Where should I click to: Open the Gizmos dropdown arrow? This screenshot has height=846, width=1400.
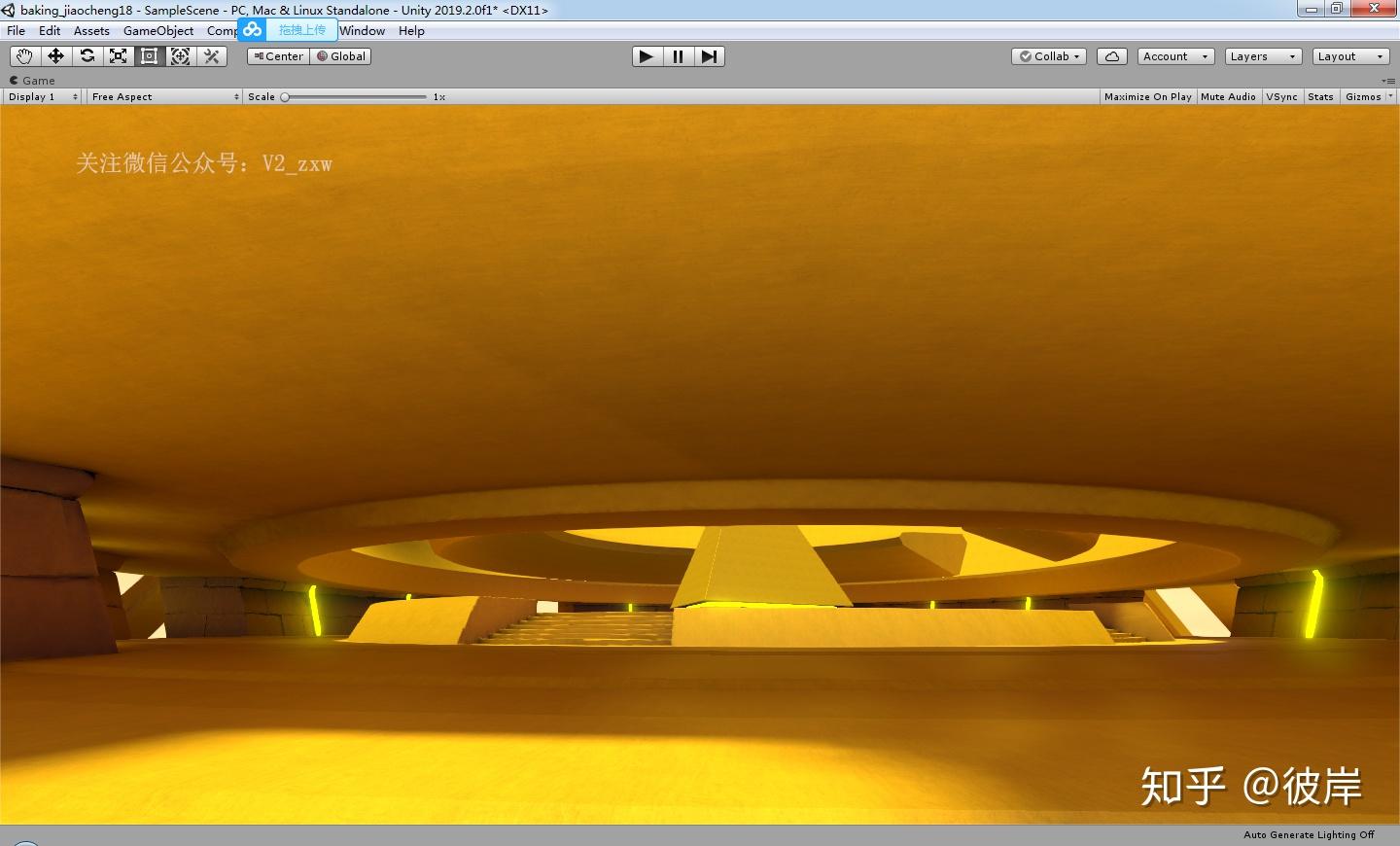point(1390,96)
